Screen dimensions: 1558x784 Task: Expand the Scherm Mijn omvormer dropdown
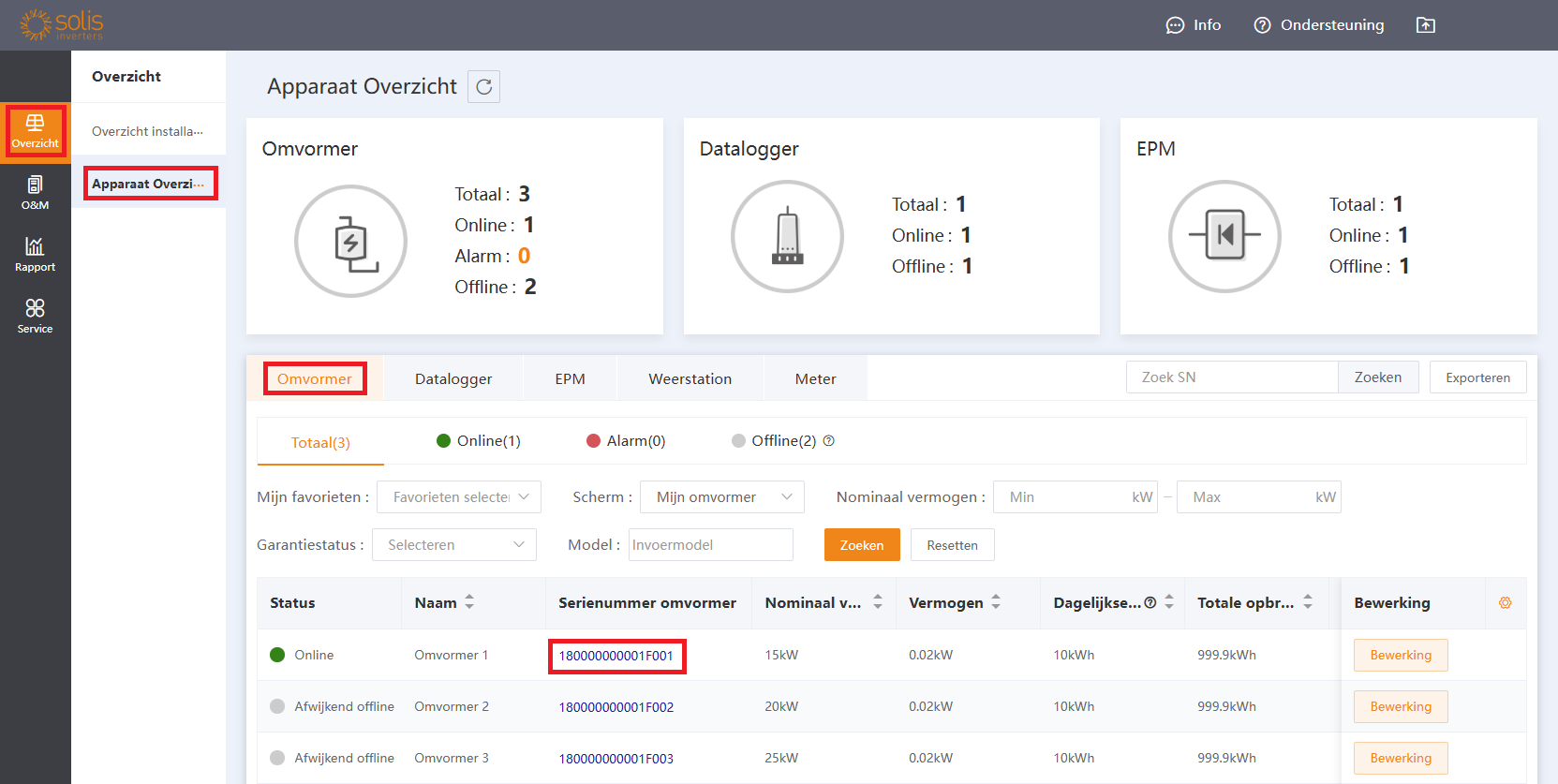722,497
